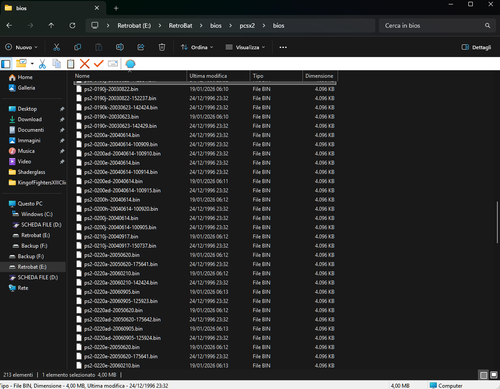Click the Share icon in dark toolbar
This screenshot has width=500, height=389.
tap(141, 47)
